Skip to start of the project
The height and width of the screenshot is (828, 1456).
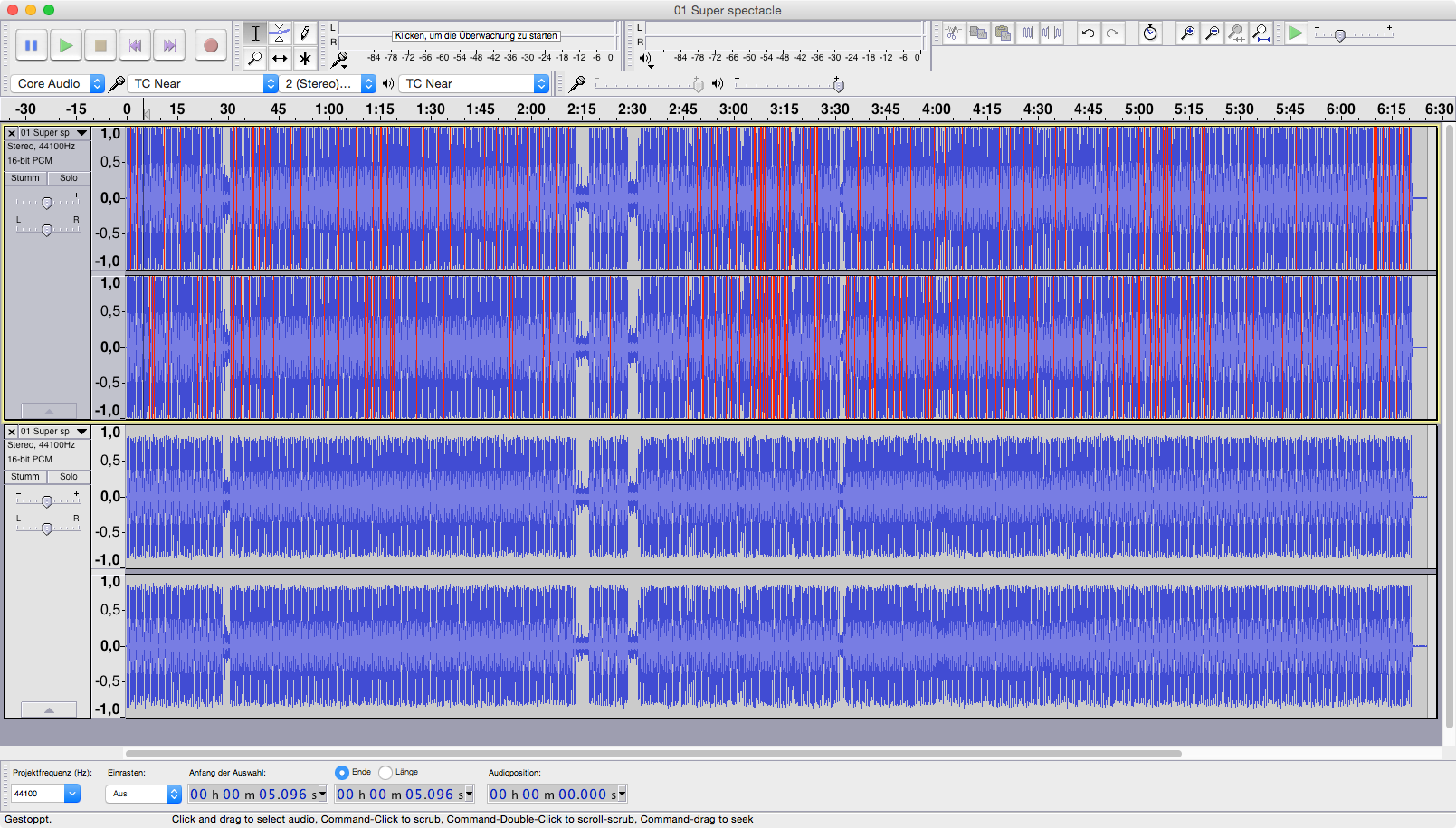tap(135, 45)
